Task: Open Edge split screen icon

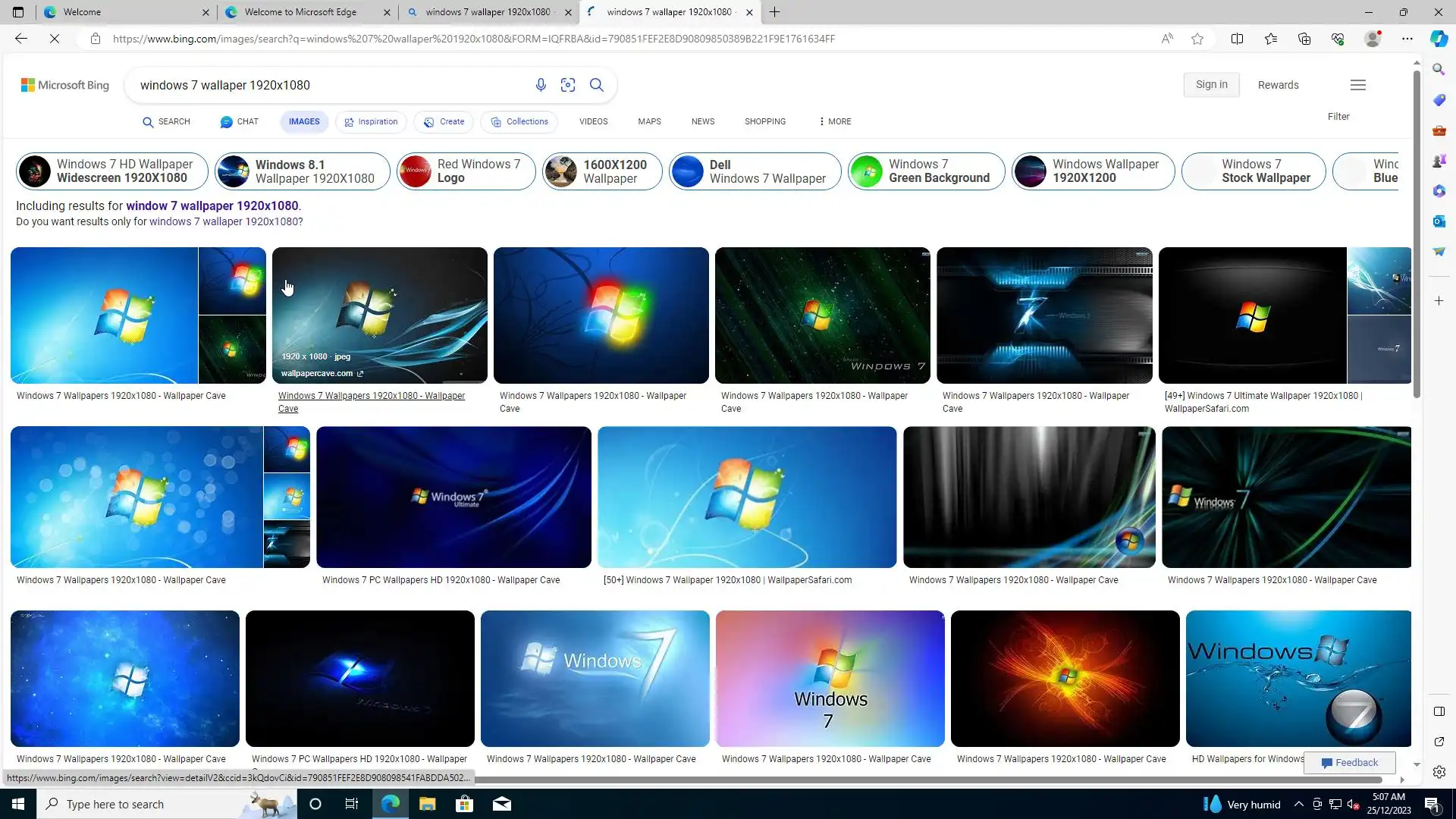Action: pyautogui.click(x=1237, y=39)
